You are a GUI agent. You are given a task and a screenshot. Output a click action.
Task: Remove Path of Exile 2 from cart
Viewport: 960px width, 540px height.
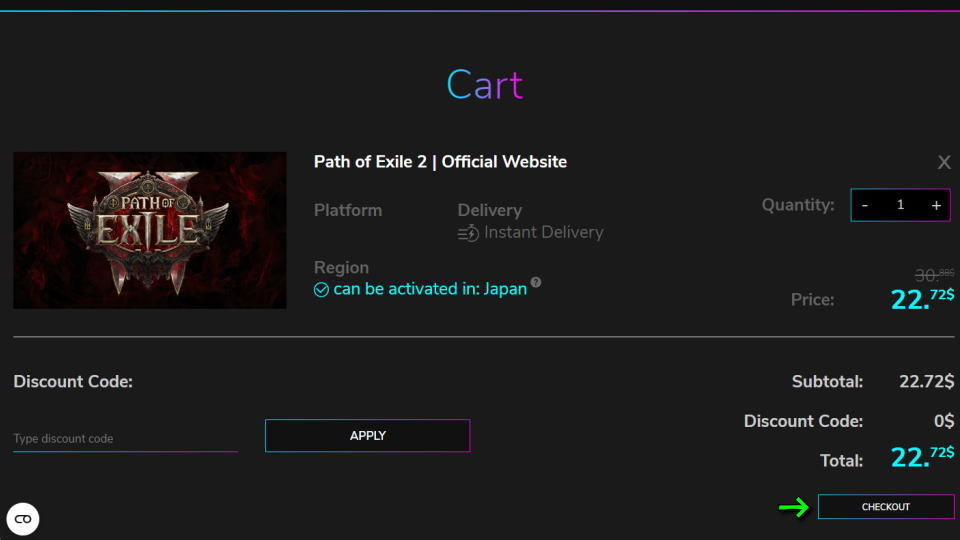[x=943, y=163]
